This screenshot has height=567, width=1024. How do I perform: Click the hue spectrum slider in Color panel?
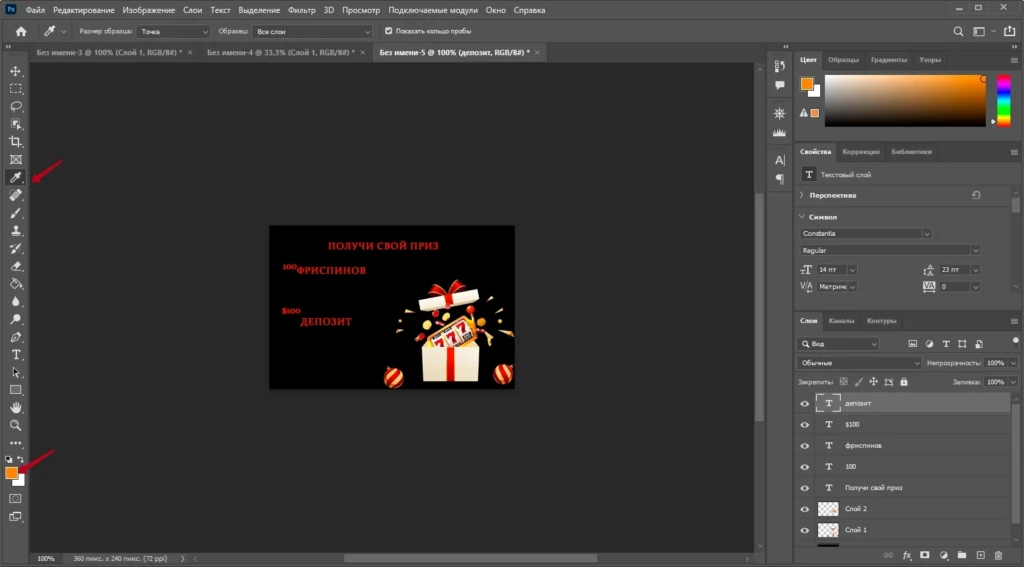click(1003, 101)
